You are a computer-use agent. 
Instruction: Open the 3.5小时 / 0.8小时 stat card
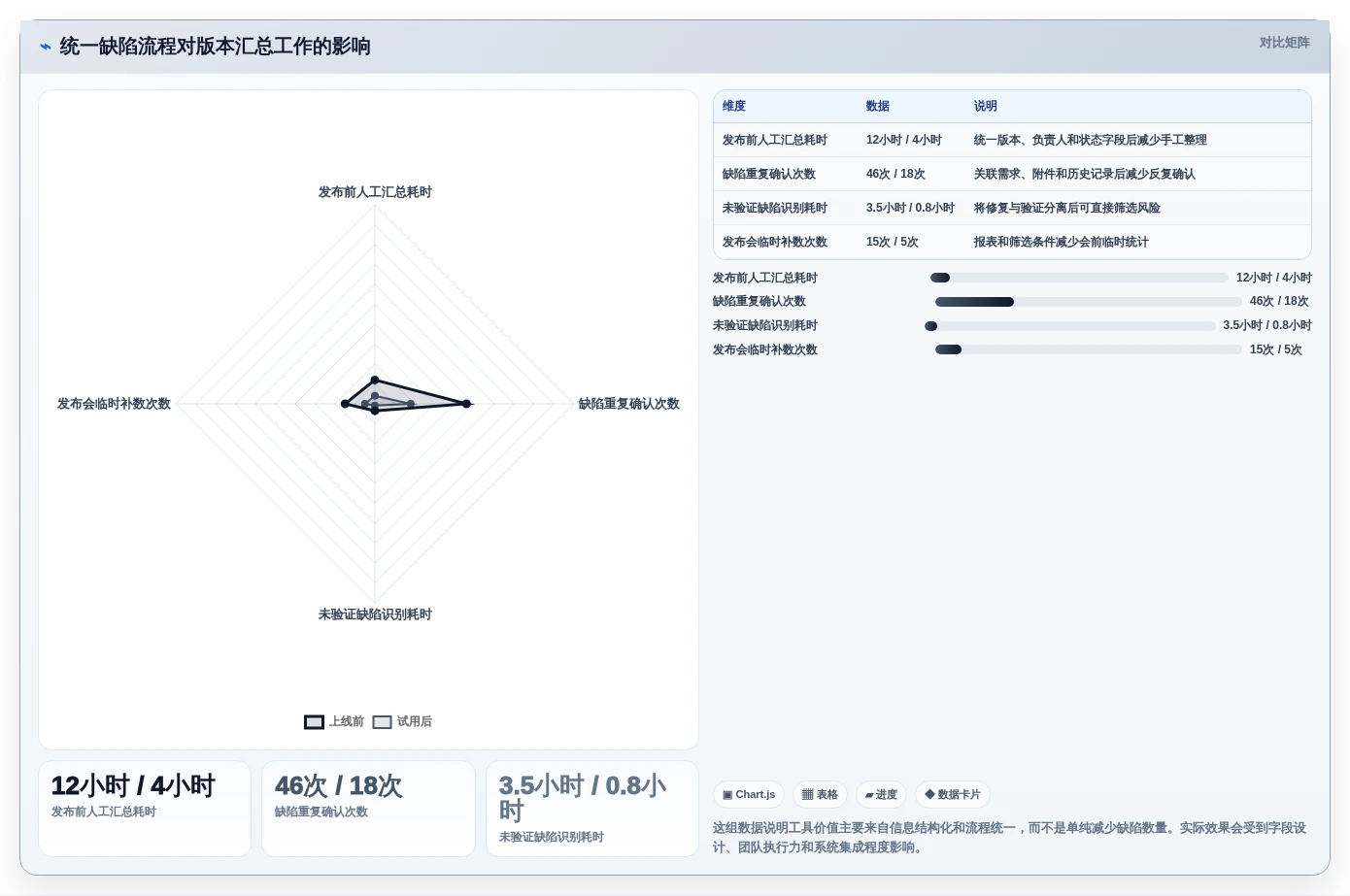[592, 809]
